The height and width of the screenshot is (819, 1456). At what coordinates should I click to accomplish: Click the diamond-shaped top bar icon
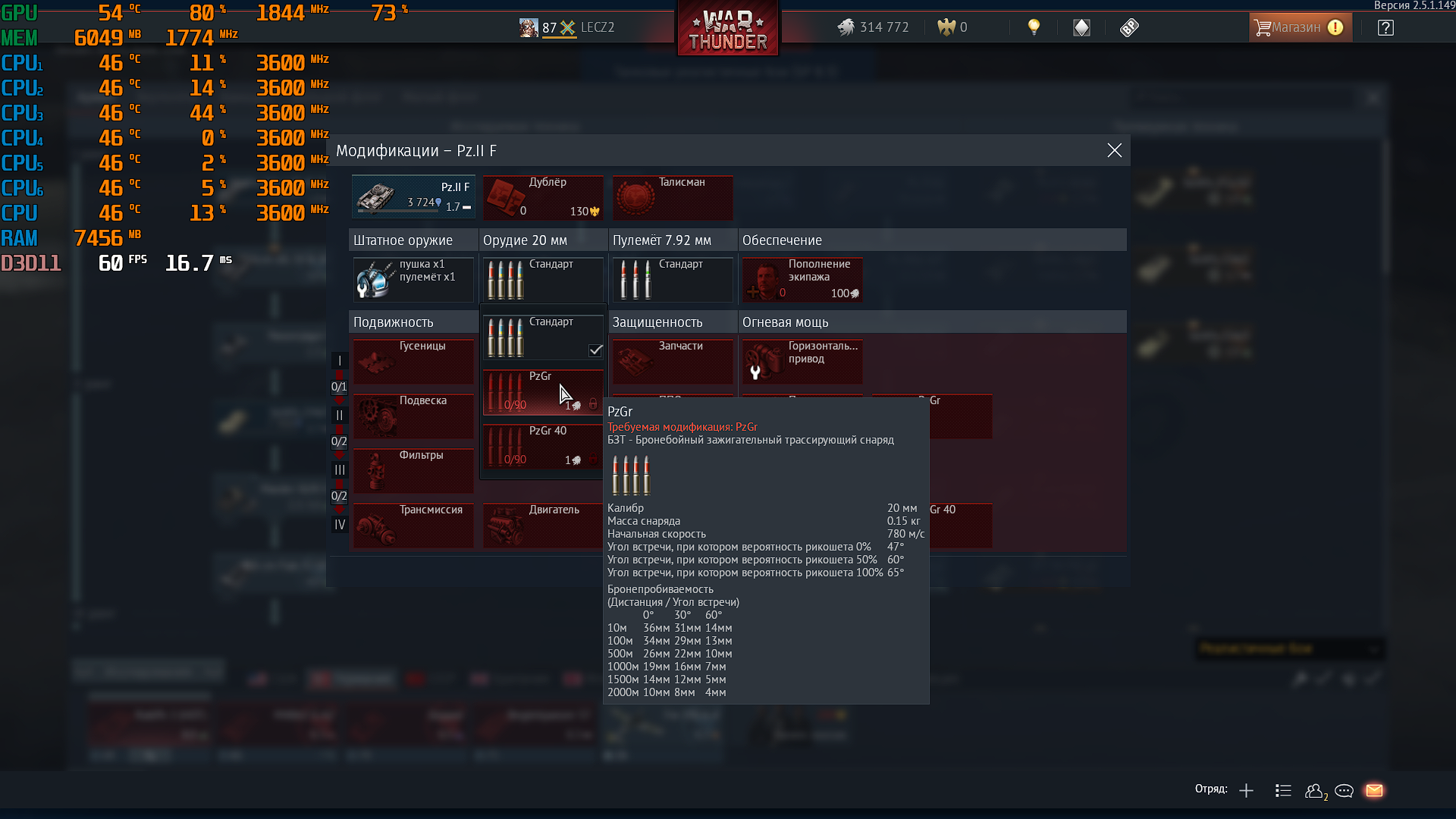1081,28
